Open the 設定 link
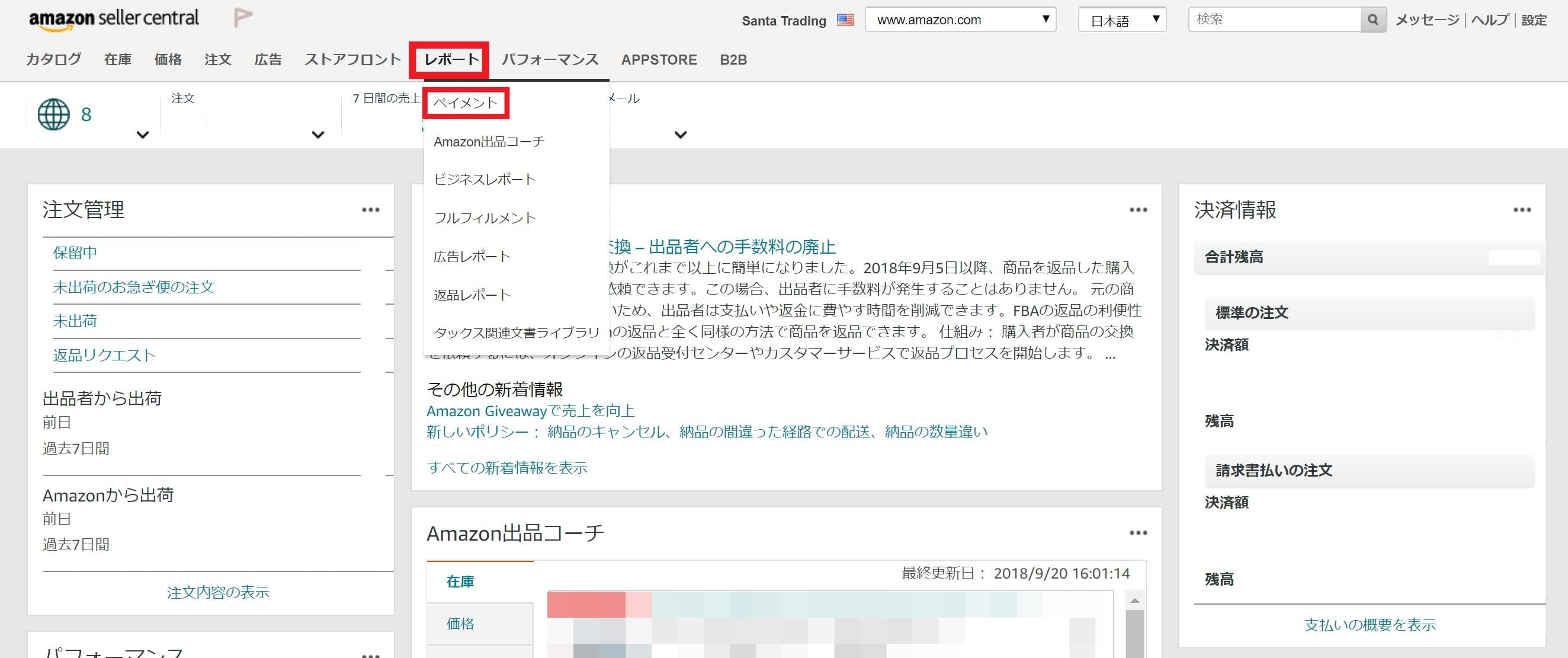The width and height of the screenshot is (1568, 658). tap(1534, 20)
